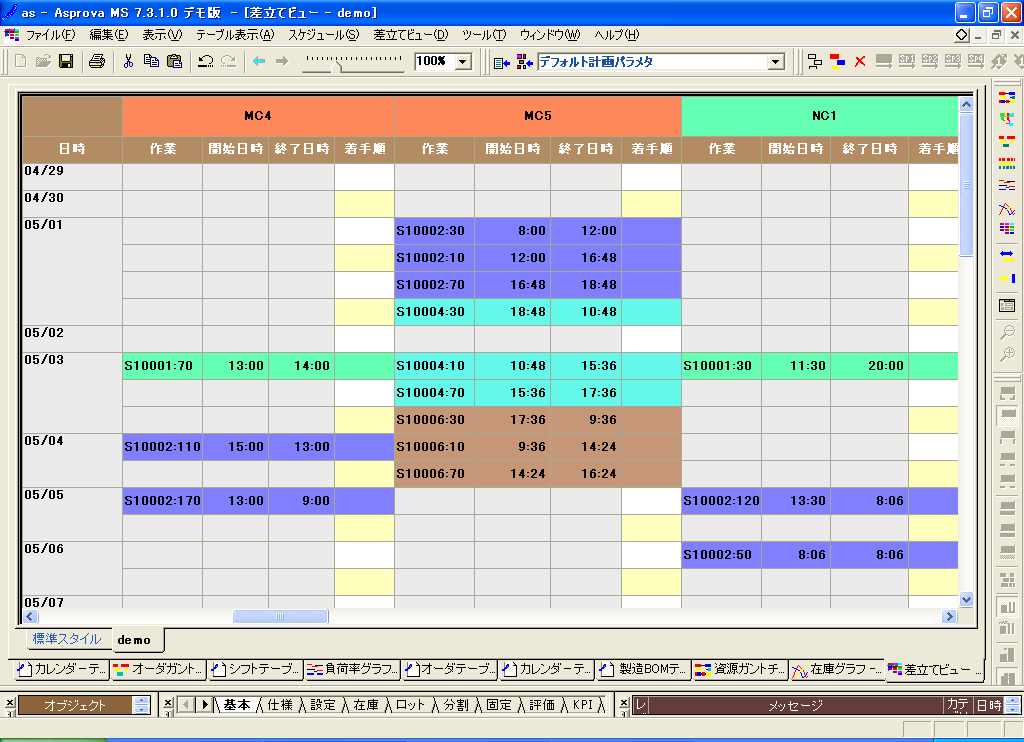Click the blue-yellow double arrow sidebar icon
This screenshot has width=1024, height=742.
[x=1006, y=254]
